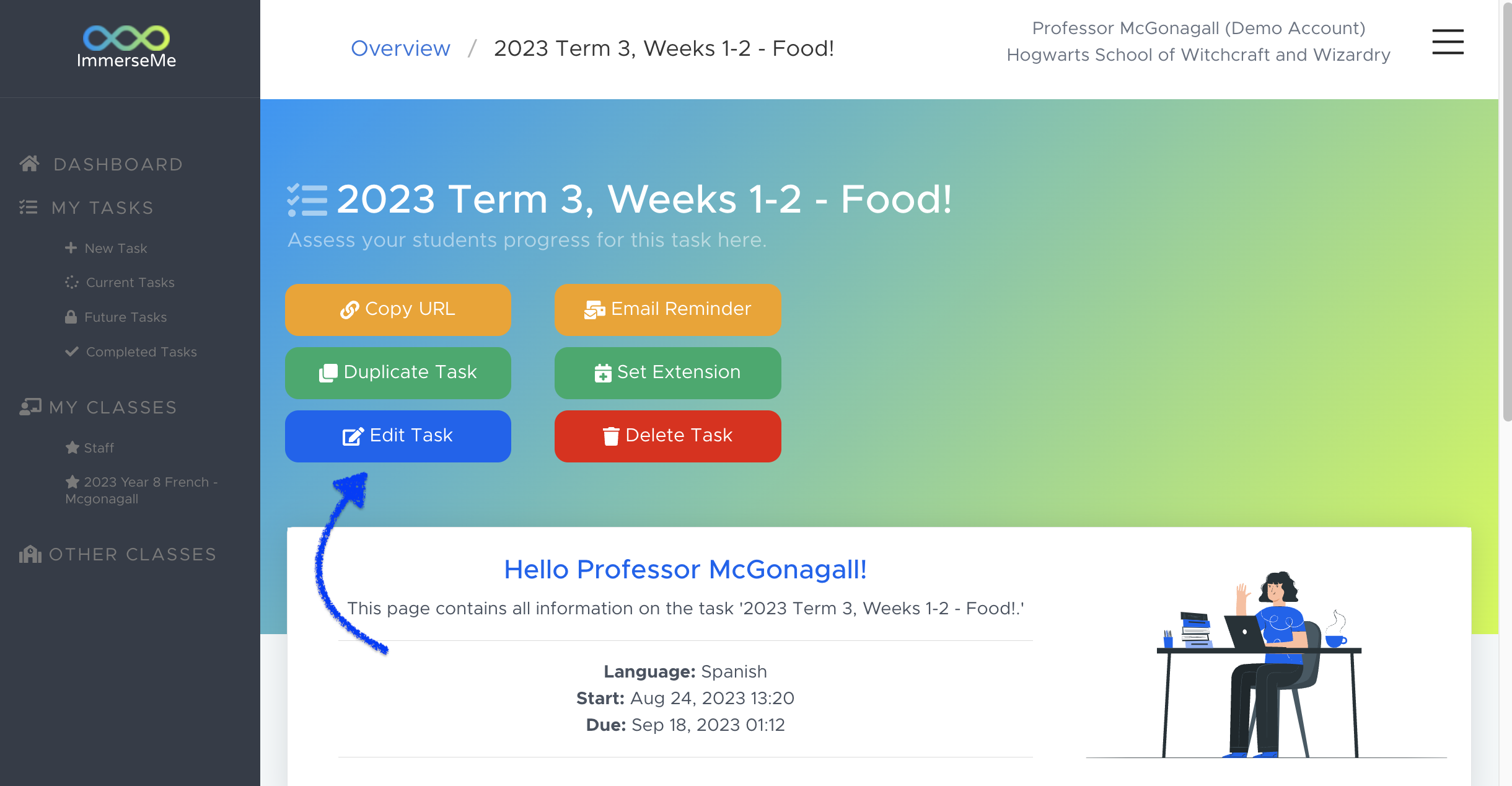
Task: Copy the task URL
Action: click(398, 309)
